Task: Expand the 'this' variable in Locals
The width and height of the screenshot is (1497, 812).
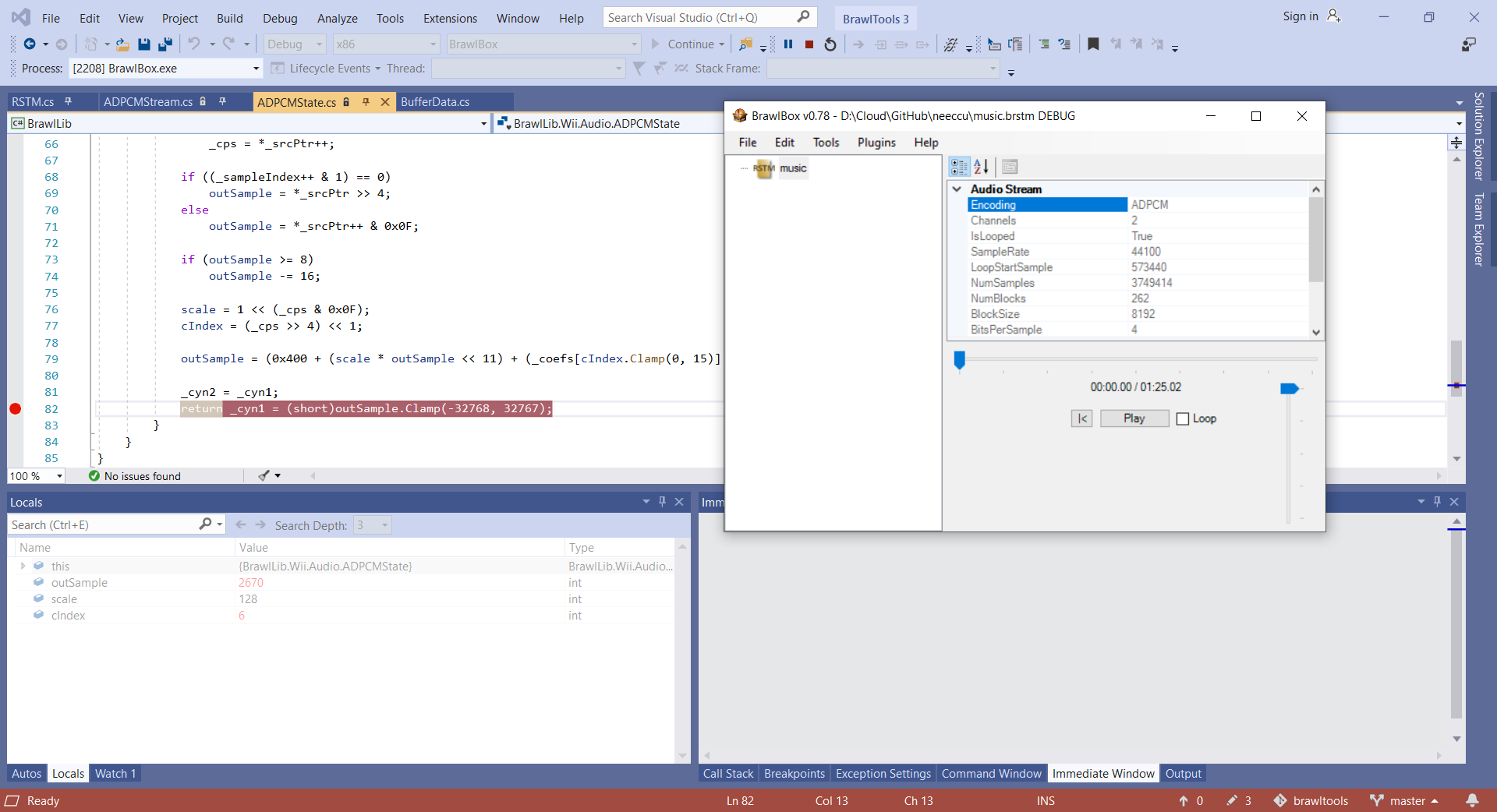Action: point(23,567)
